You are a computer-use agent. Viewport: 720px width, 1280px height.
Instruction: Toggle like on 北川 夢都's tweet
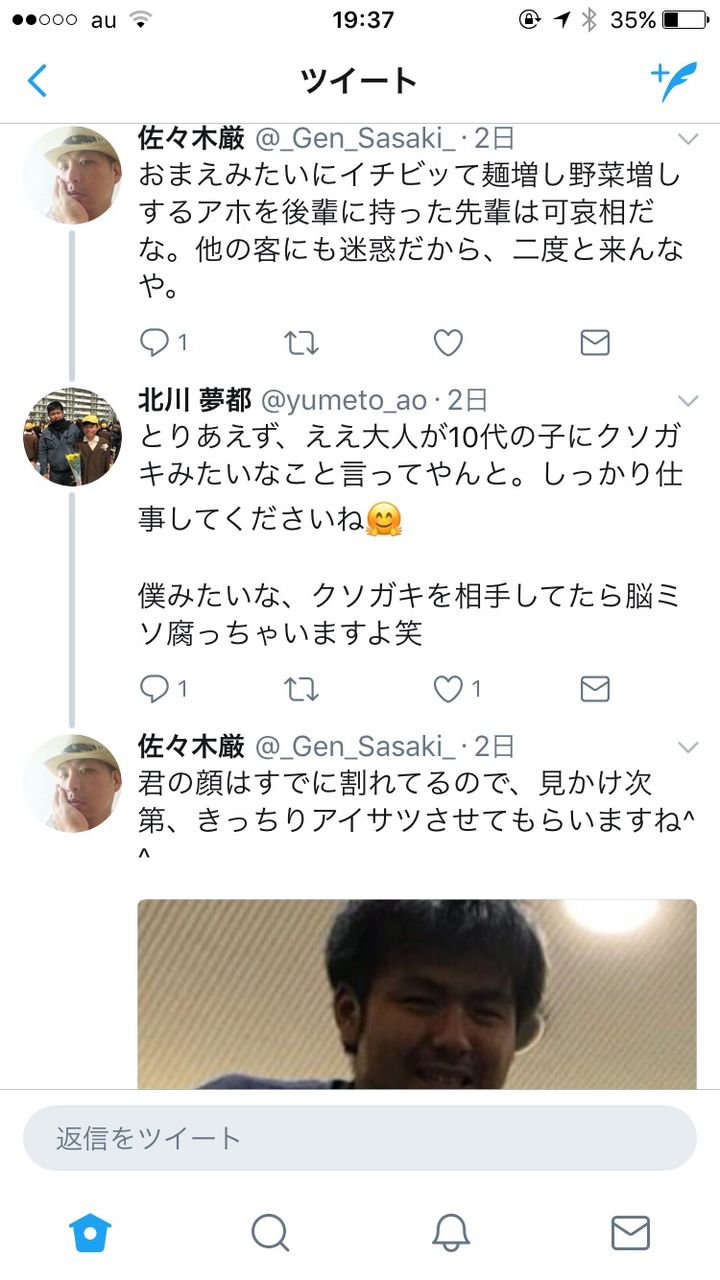(457, 689)
